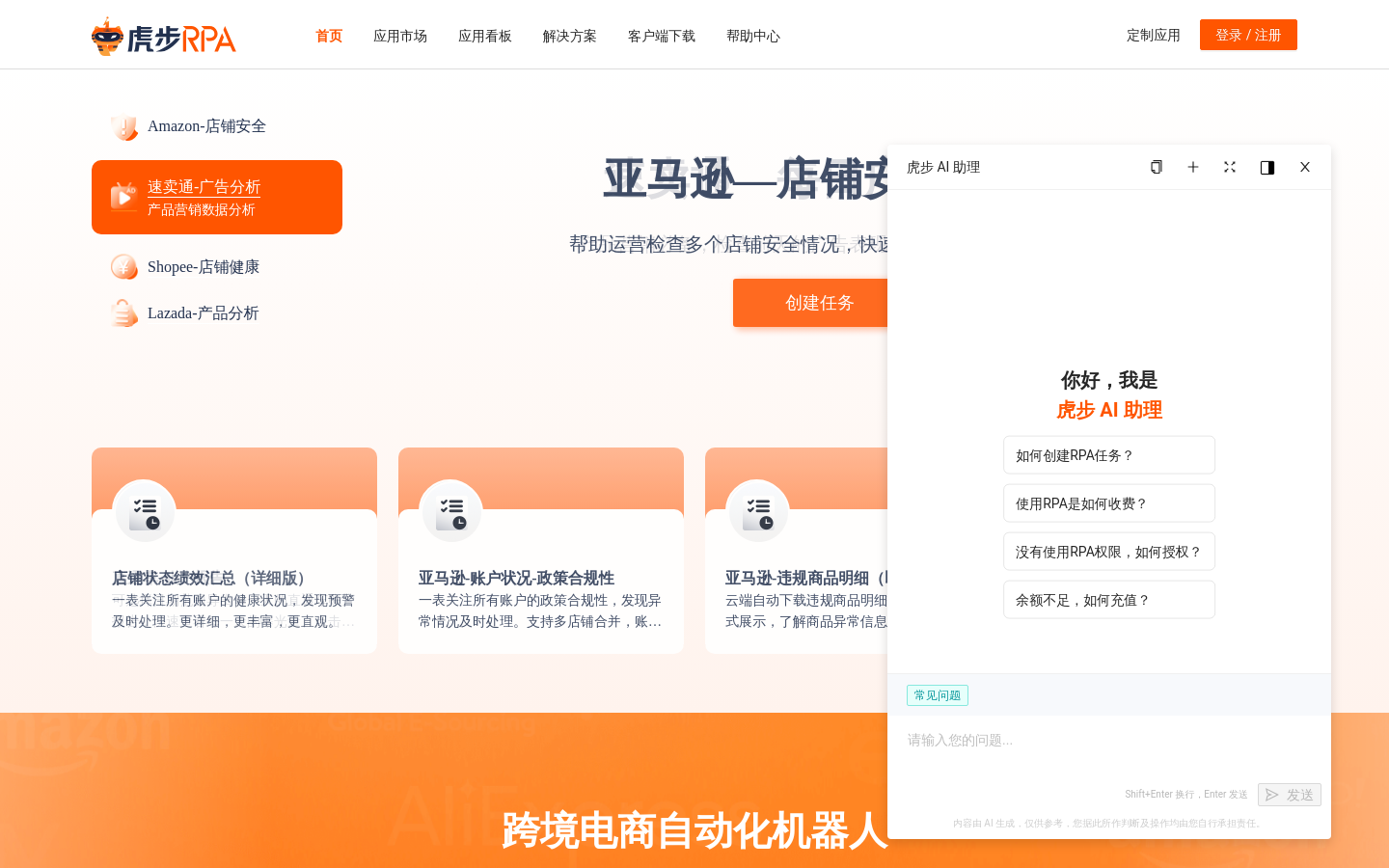Click the 速卖通-广告分析 video icon
This screenshot has width=1389, height=868.
123,197
